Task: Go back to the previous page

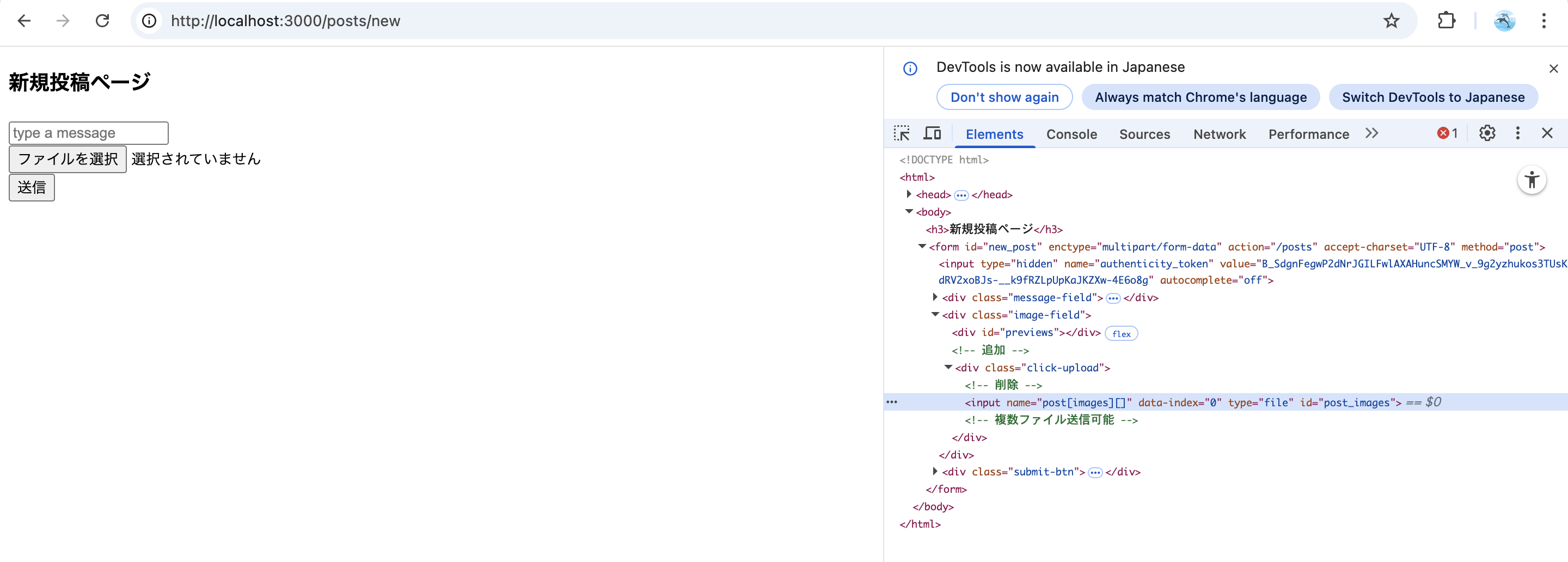Action: (x=24, y=21)
